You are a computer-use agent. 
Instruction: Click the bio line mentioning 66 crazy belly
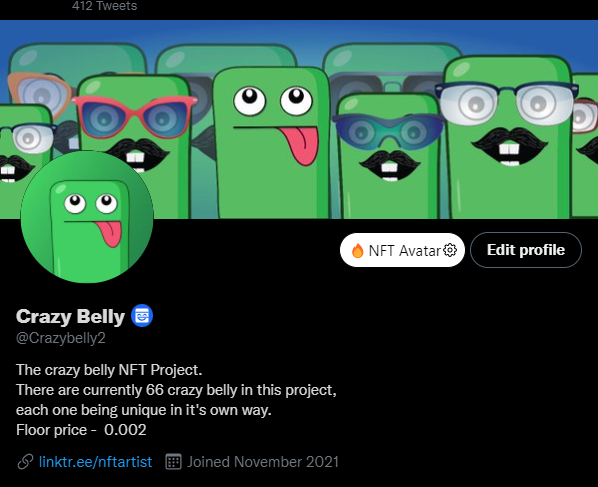coord(176,390)
